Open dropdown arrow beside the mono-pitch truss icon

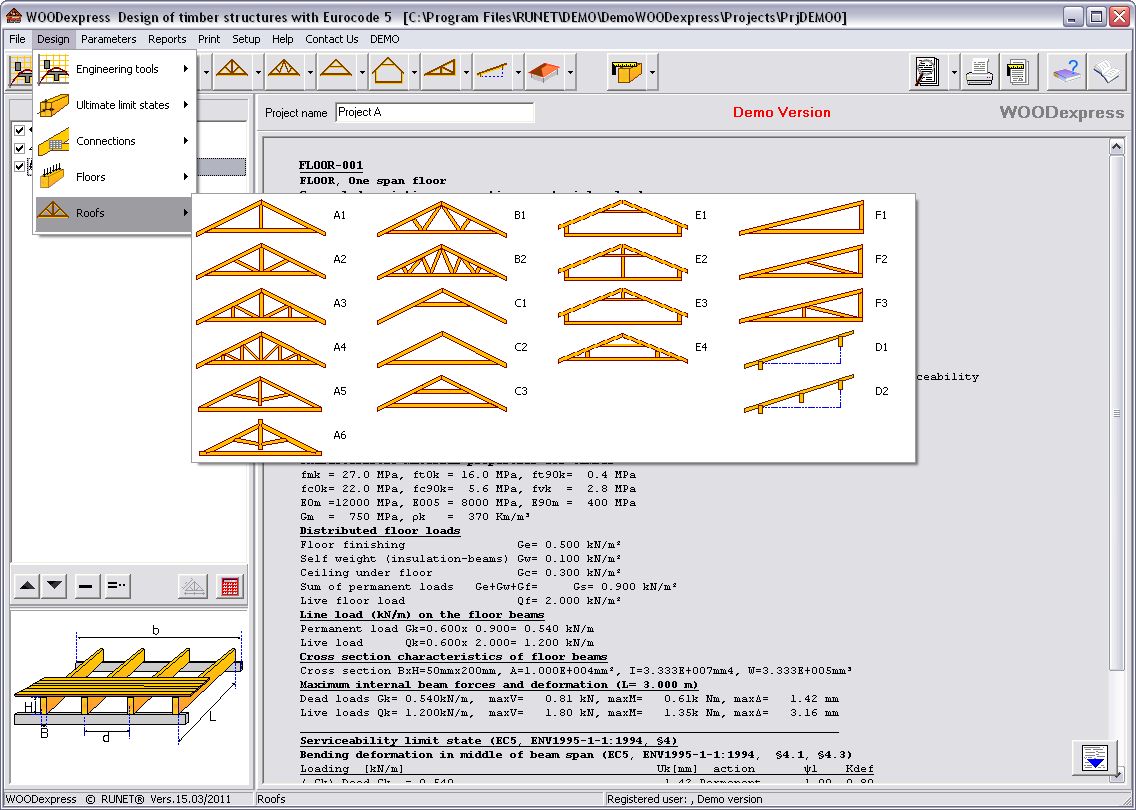point(466,72)
